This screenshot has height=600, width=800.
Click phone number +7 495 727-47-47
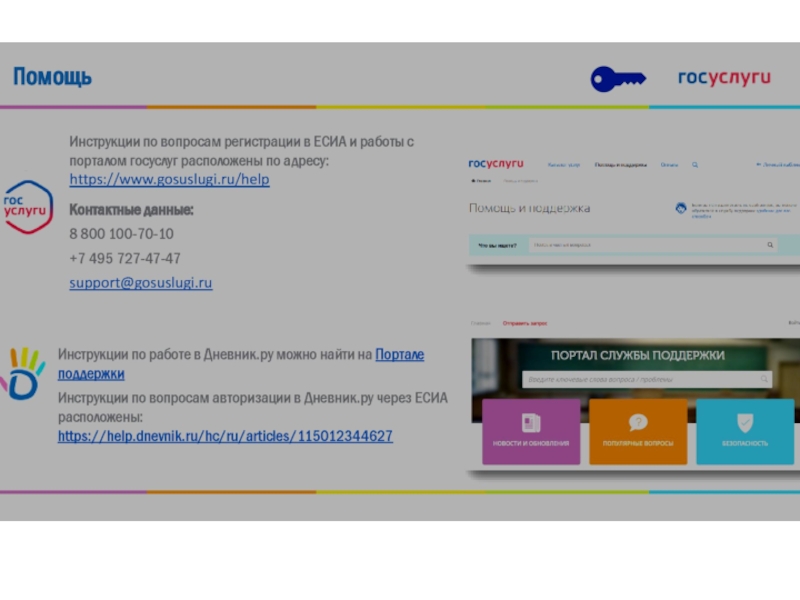(x=125, y=258)
